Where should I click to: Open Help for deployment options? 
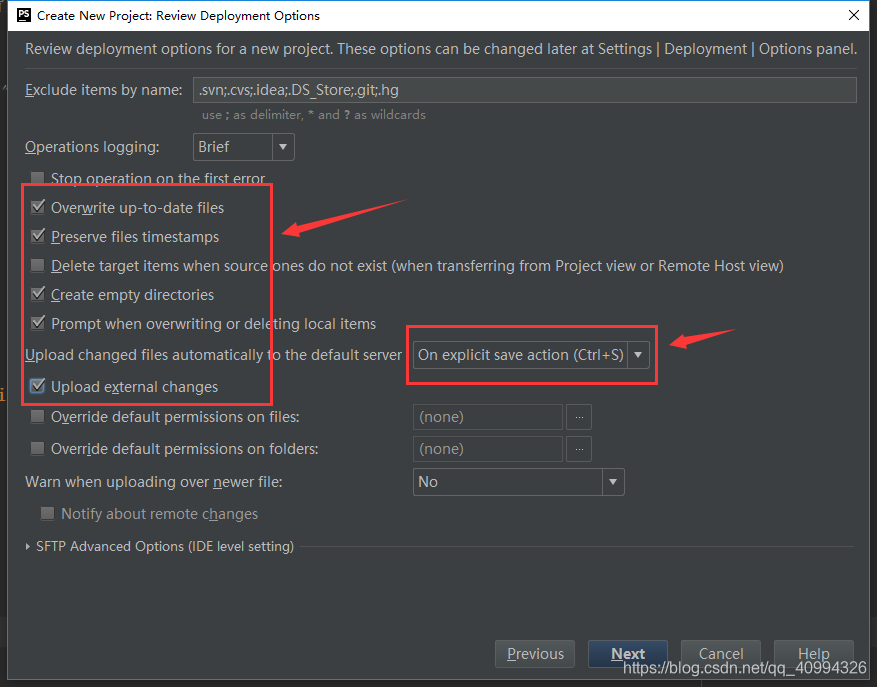[x=813, y=654]
